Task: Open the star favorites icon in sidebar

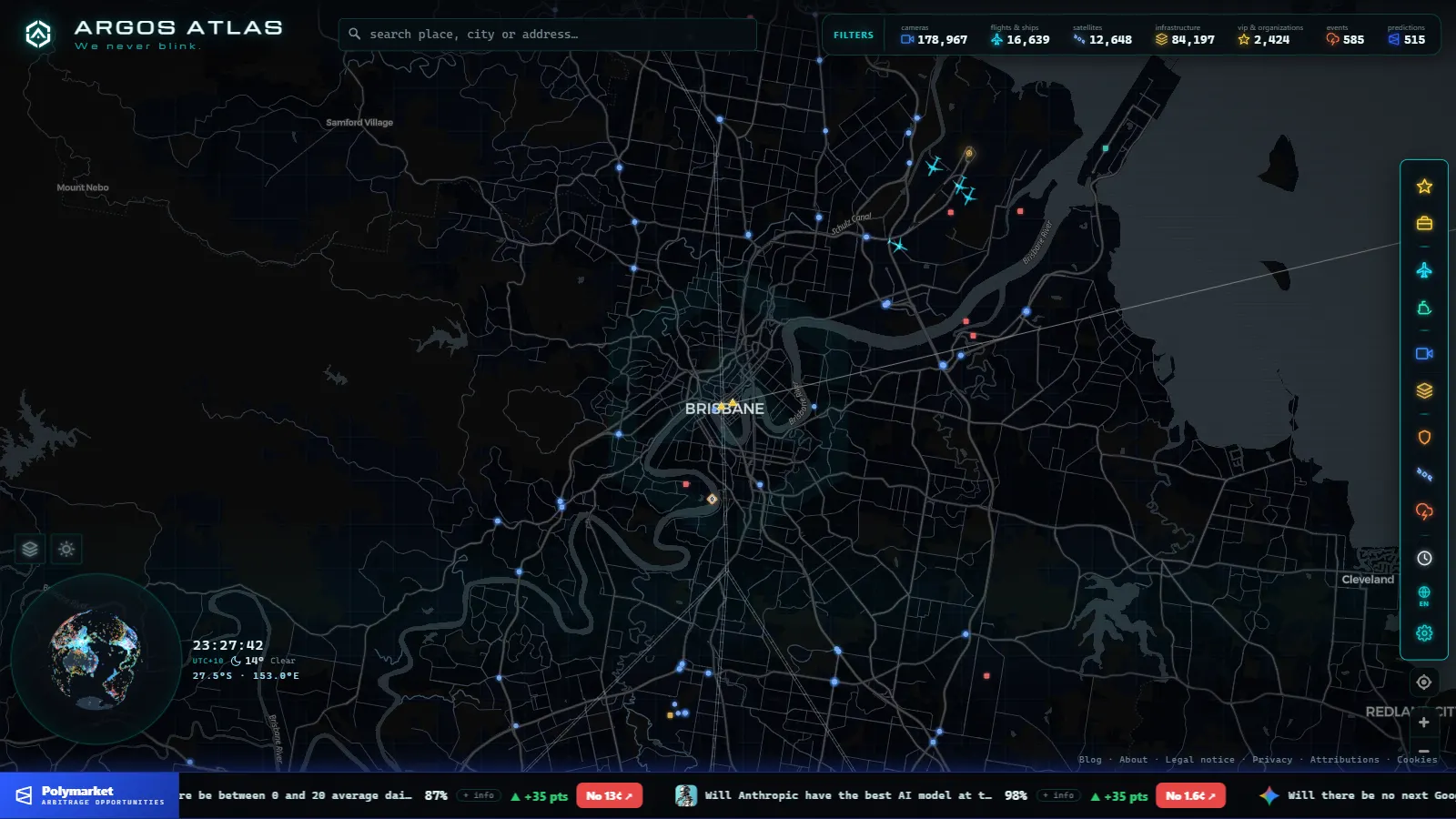Action: (1424, 187)
